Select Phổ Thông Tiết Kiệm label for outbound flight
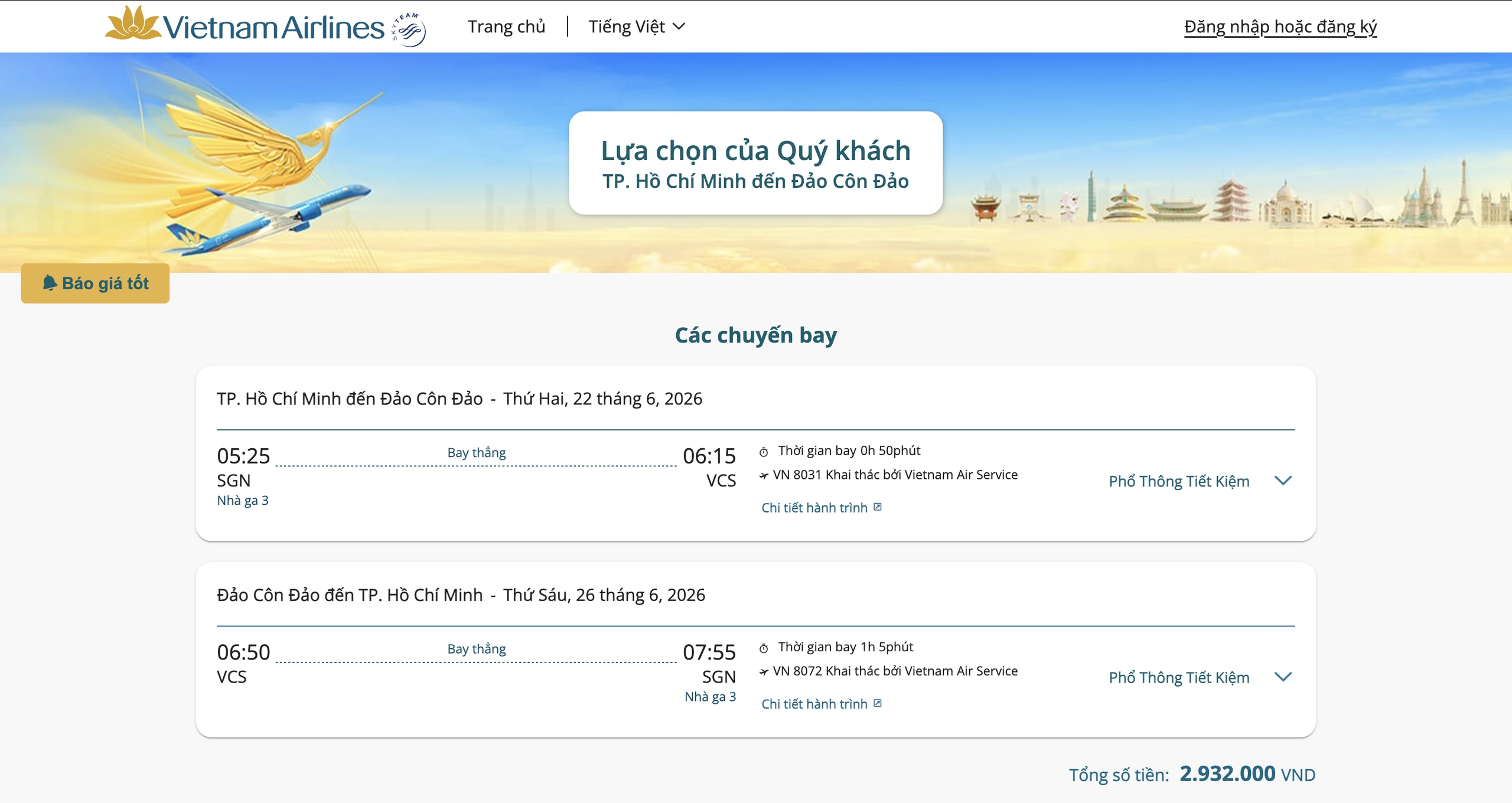The height and width of the screenshot is (803, 1512). 1179,481
